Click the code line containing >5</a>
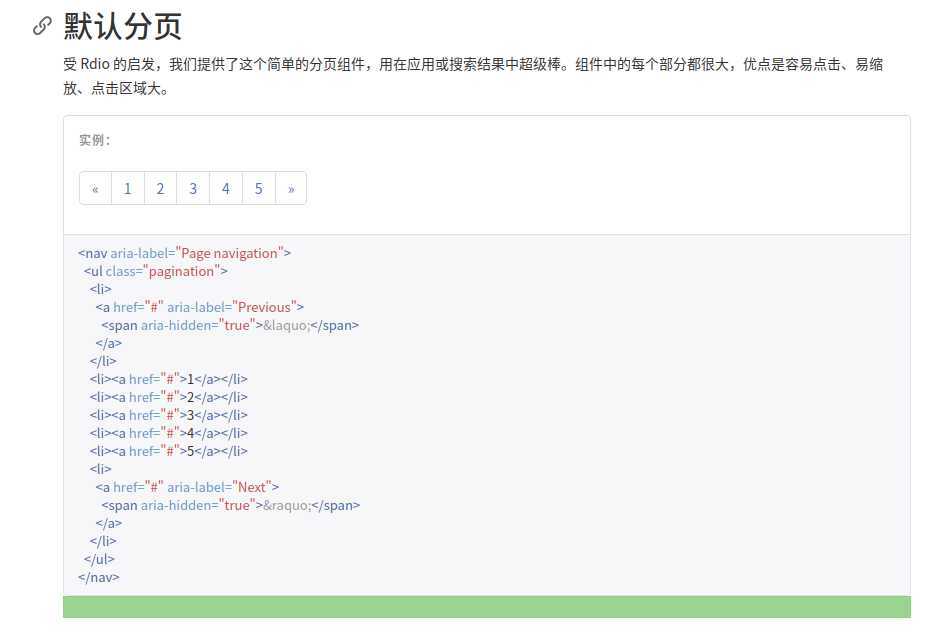This screenshot has height=642, width=948. click(x=169, y=451)
